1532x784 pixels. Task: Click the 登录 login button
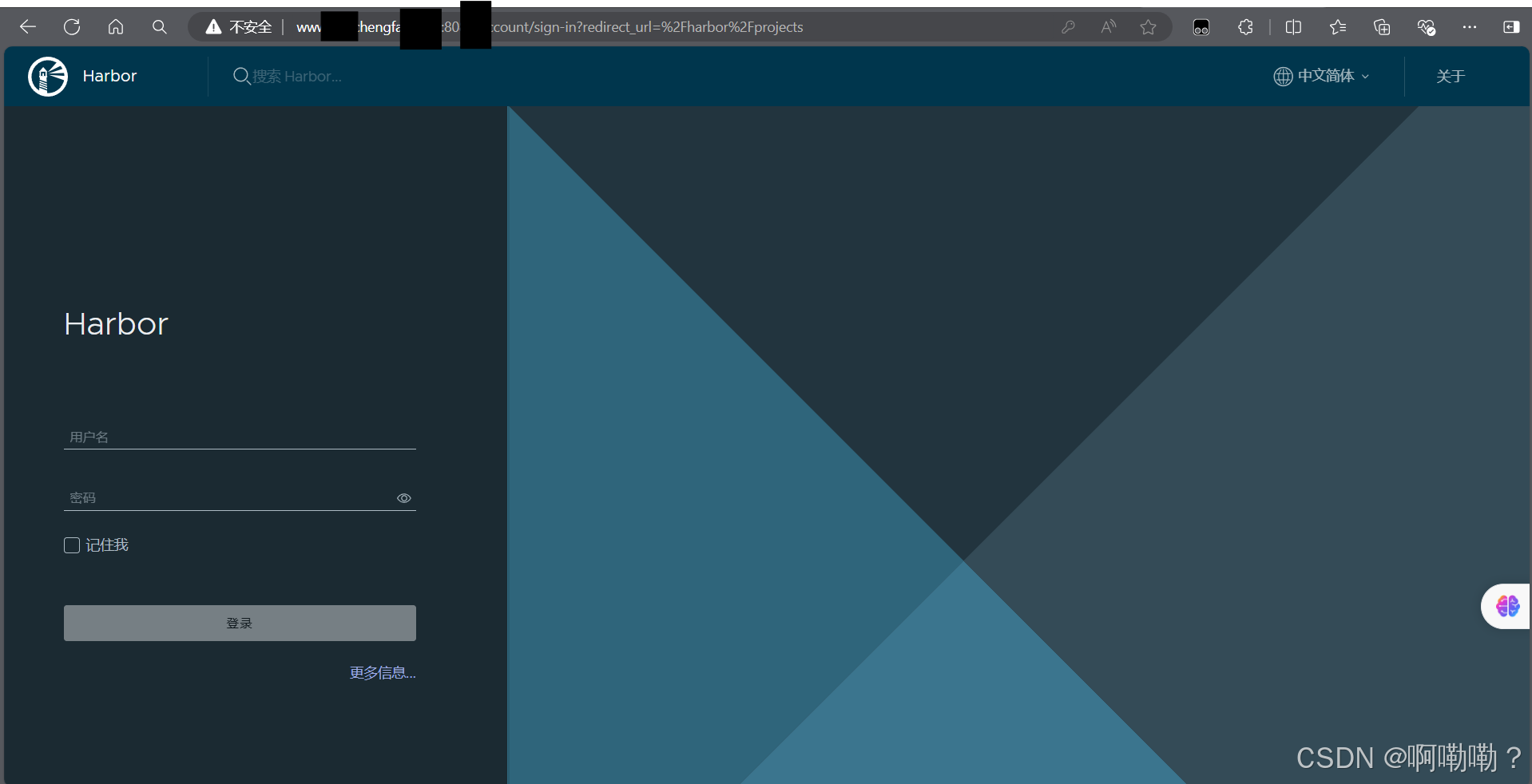click(x=240, y=623)
